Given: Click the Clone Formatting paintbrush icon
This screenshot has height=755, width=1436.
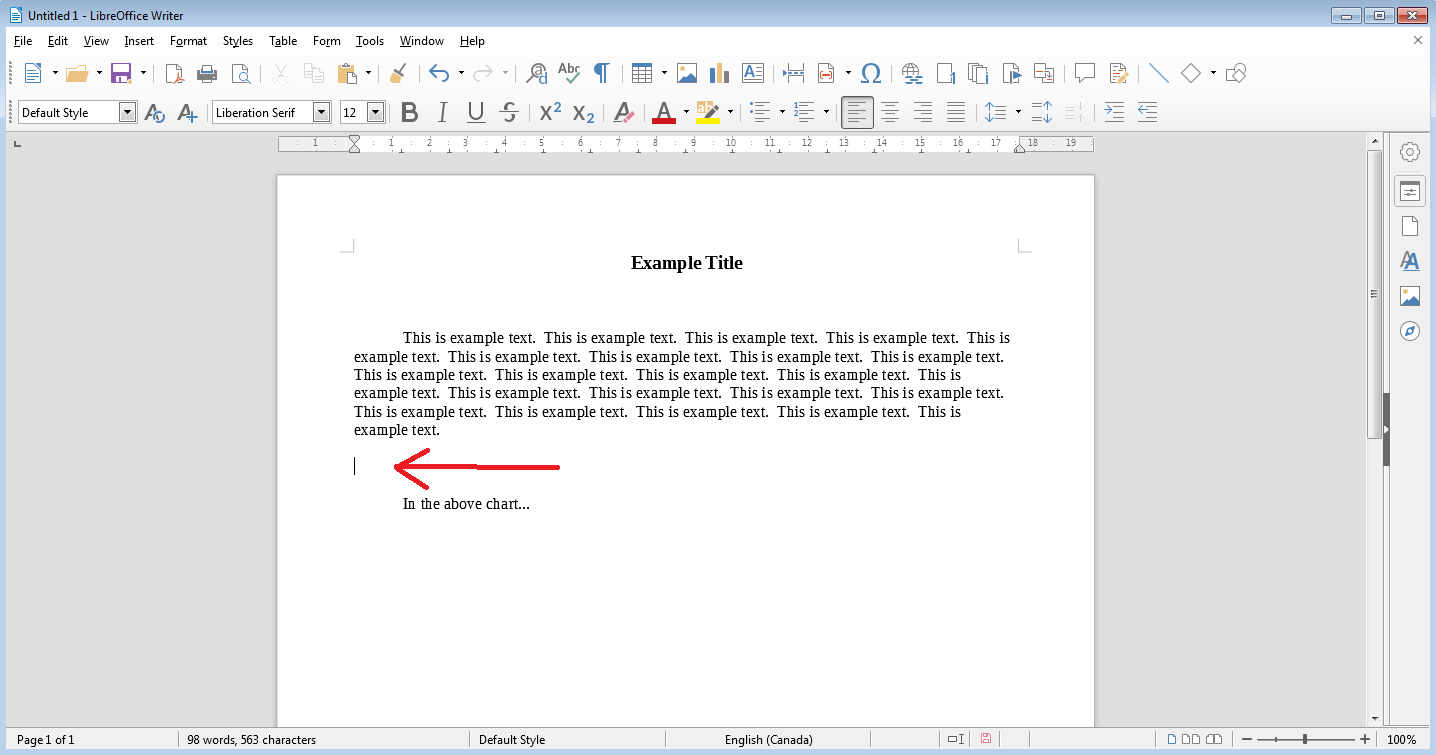Looking at the screenshot, I should point(398,73).
